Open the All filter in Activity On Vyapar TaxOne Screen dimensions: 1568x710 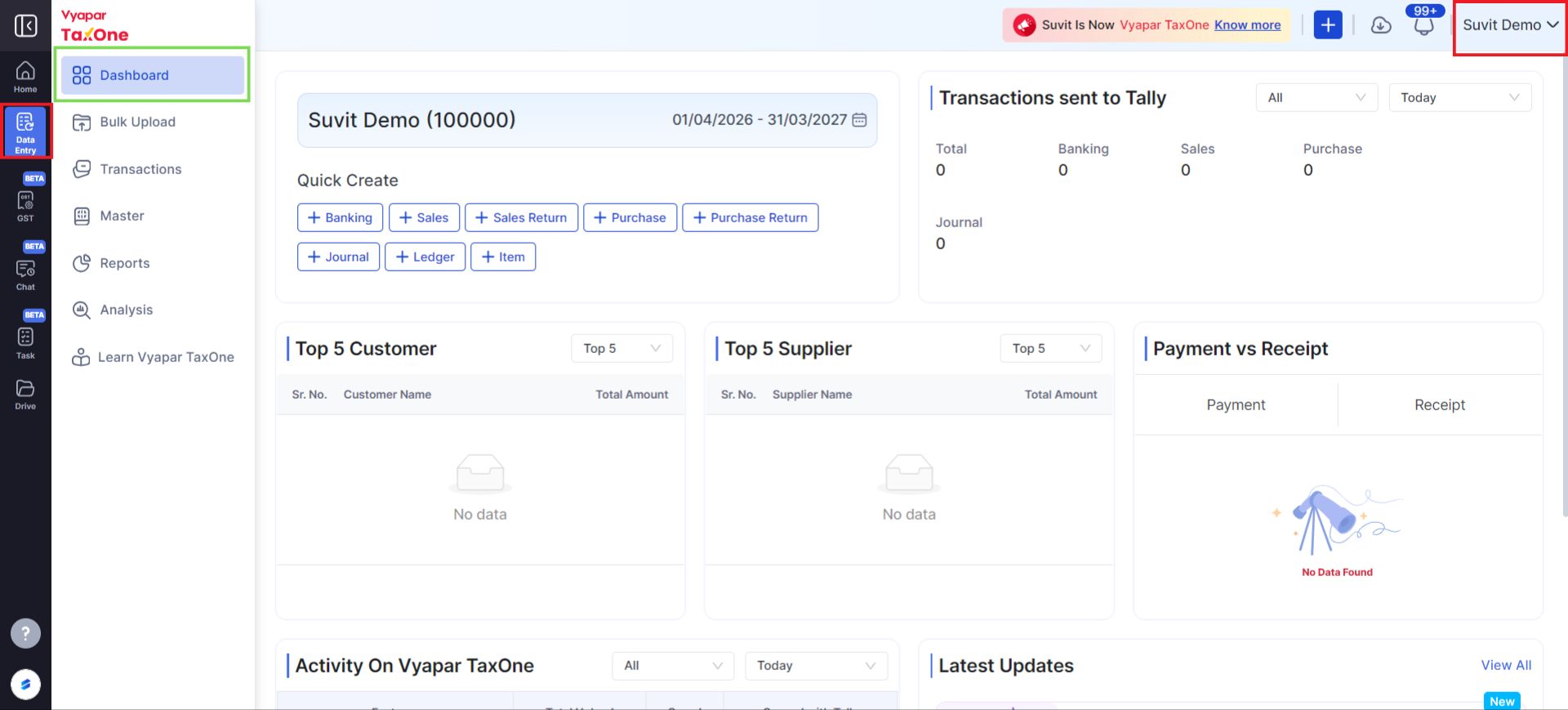(x=673, y=666)
